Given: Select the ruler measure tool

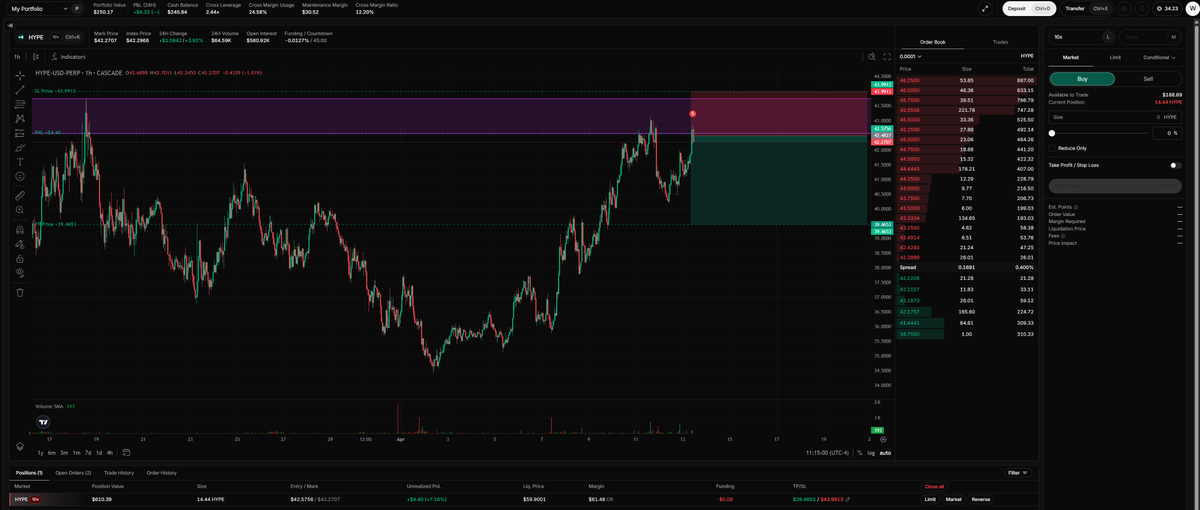Looking at the screenshot, I should point(20,195).
